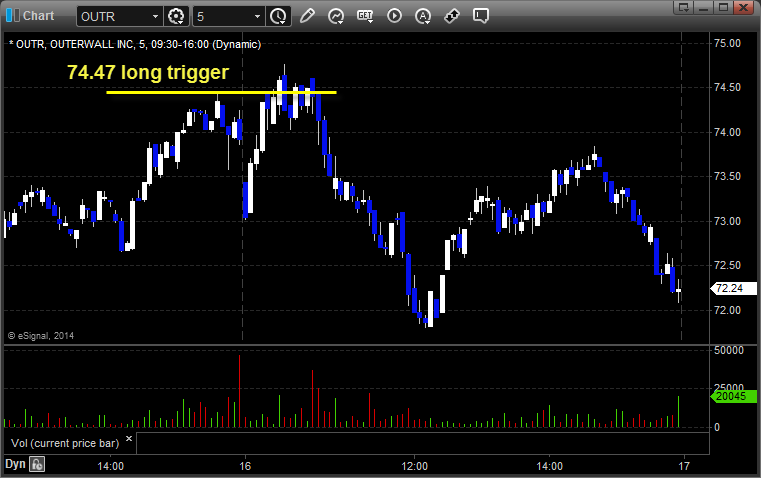Select the 74.47 long trigger annotation text
Viewport: 761px width, 478px height.
pyautogui.click(x=148, y=72)
